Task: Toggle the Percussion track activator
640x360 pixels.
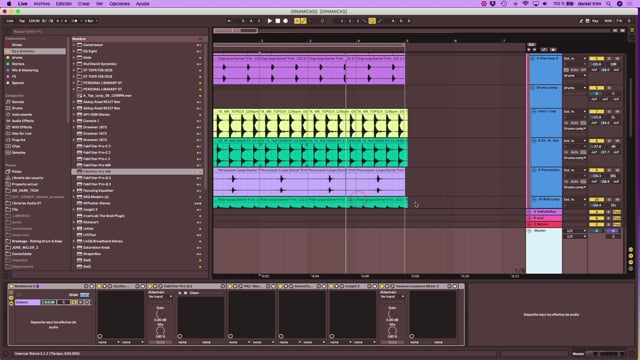Action: [x=596, y=170]
